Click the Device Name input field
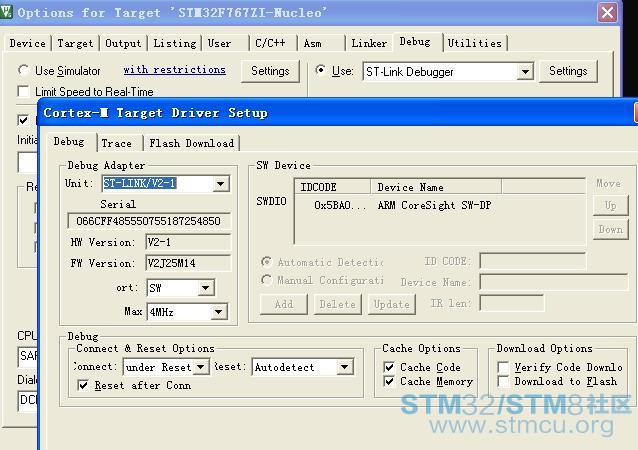638x450 pixels. click(x=553, y=282)
